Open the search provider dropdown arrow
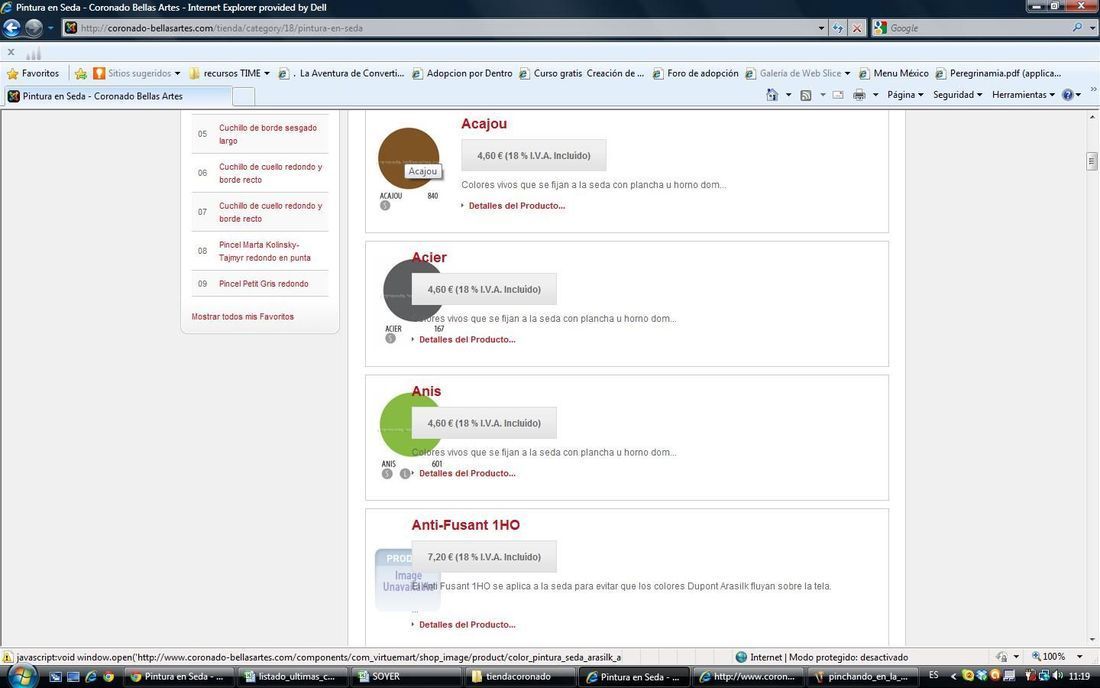The image size is (1100, 688). pos(1092,28)
